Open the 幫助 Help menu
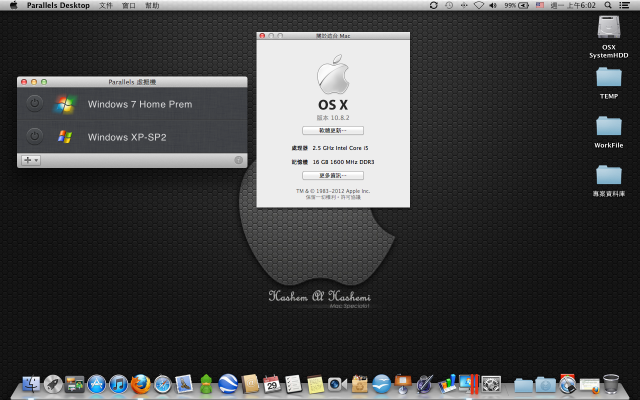The width and height of the screenshot is (640, 400). 152,5
